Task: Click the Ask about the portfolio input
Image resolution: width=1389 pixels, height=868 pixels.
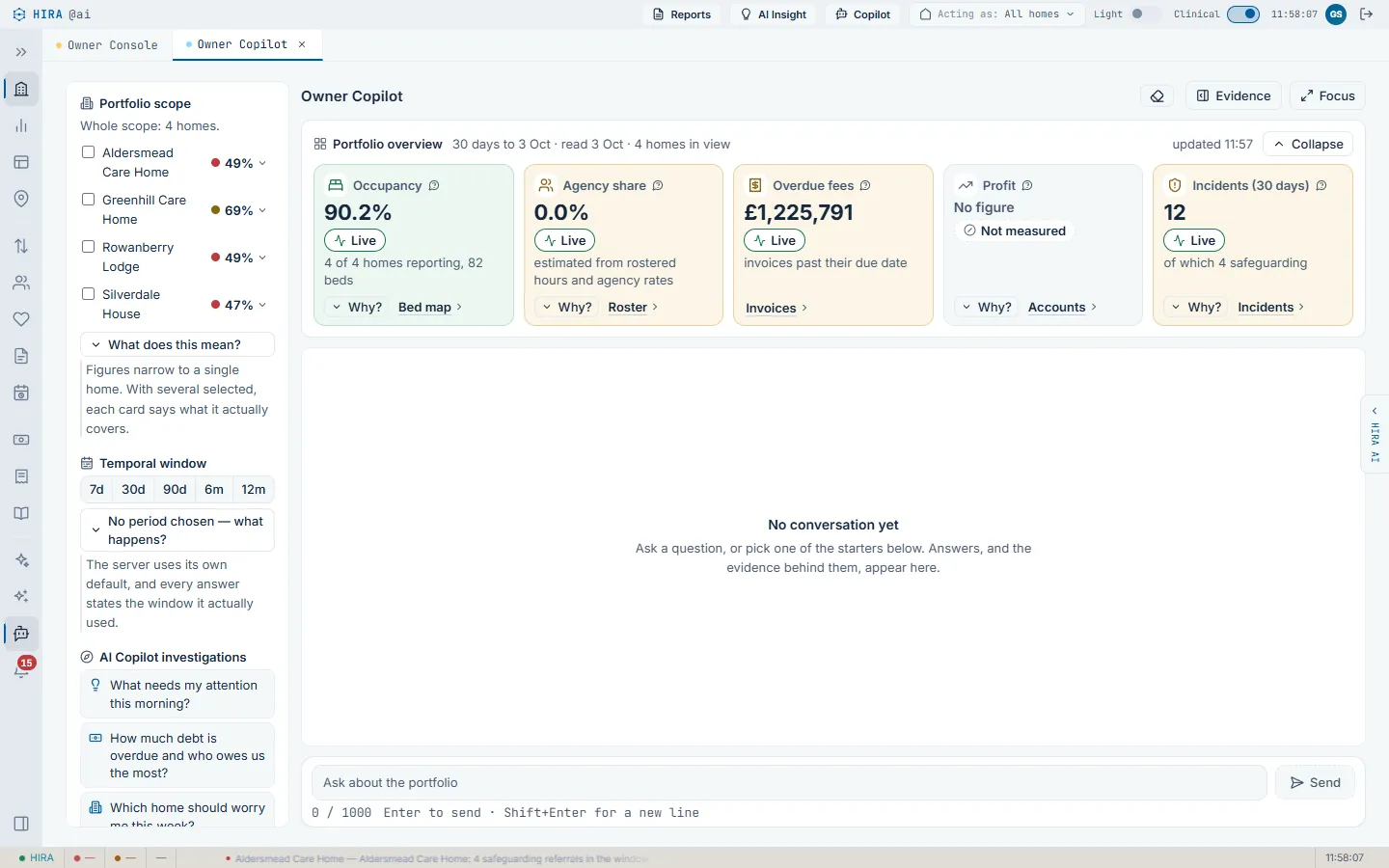Action: pyautogui.click(x=789, y=783)
